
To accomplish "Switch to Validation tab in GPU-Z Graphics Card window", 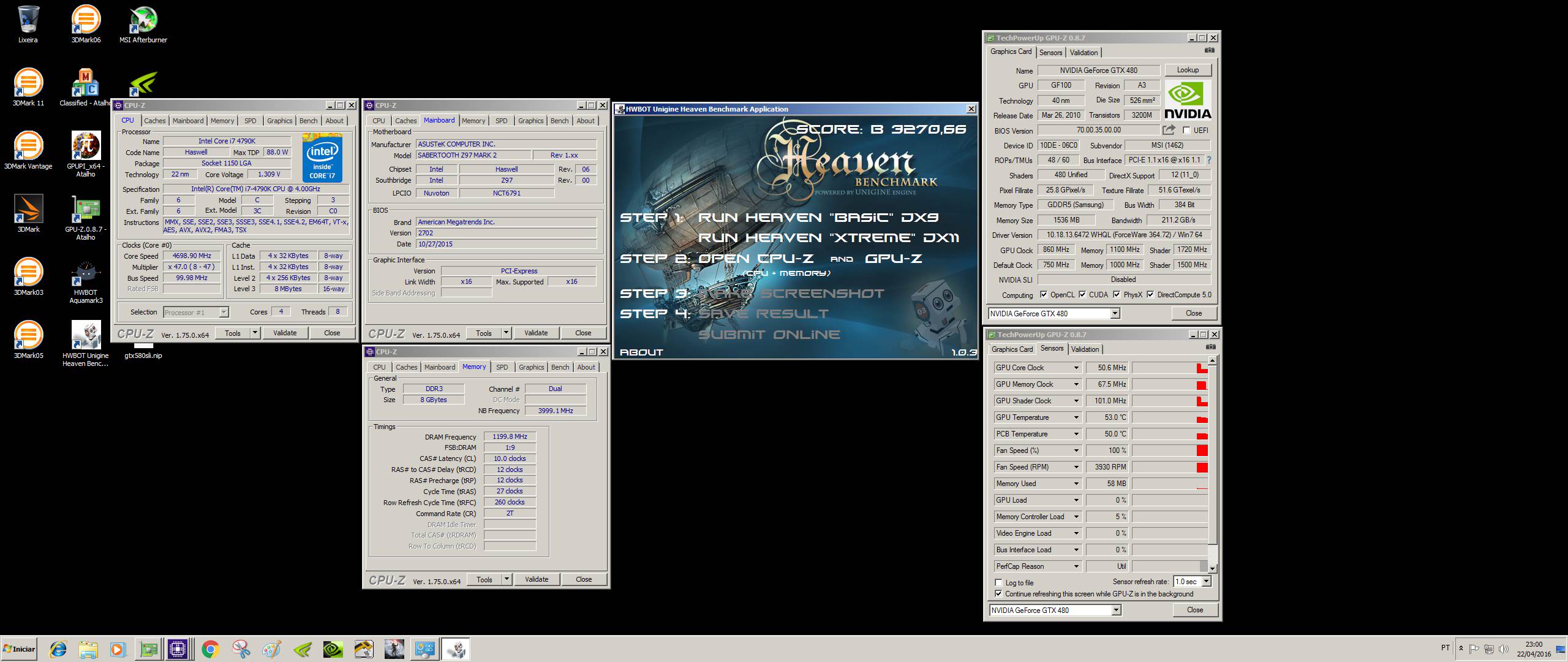I will pos(1084,53).
